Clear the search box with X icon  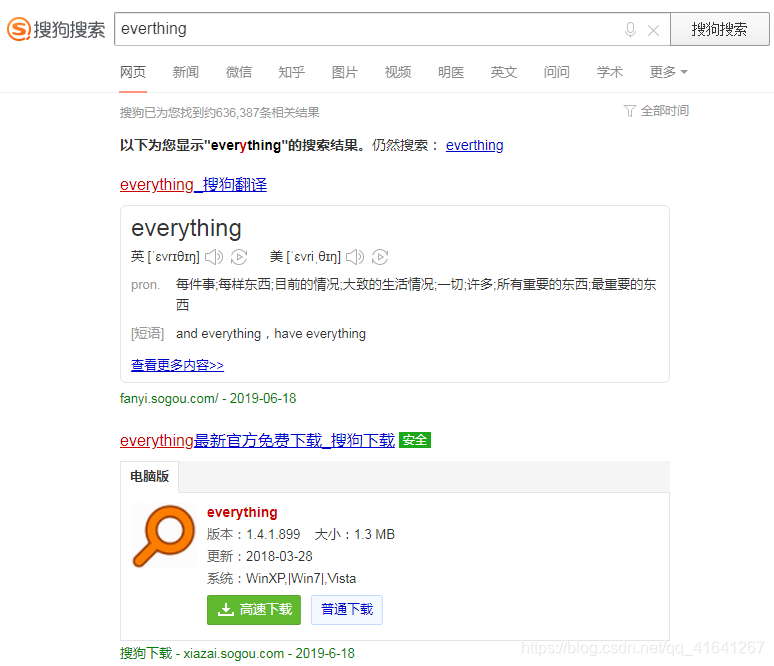[653, 31]
